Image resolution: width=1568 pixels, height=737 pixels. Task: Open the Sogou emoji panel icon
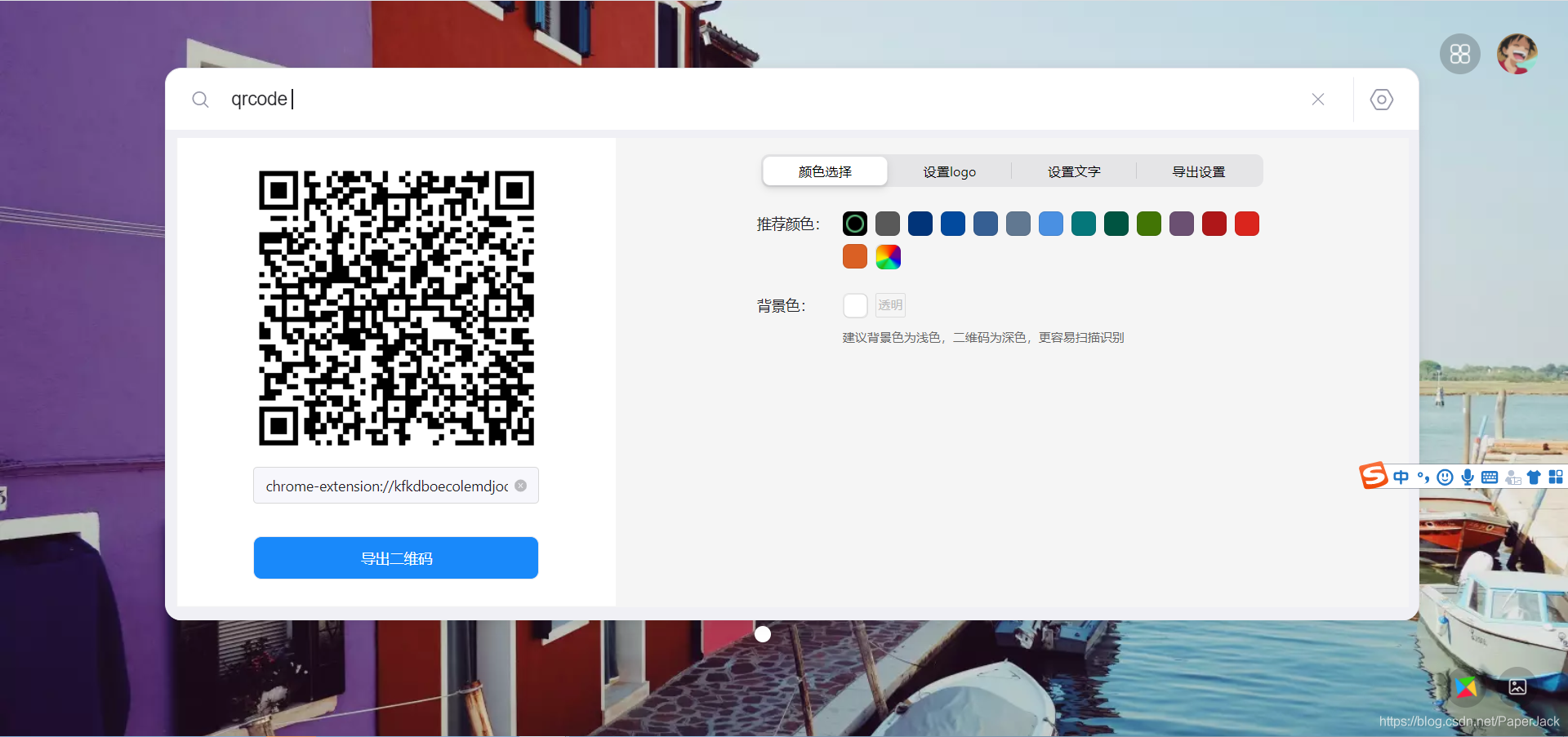coord(1445,477)
